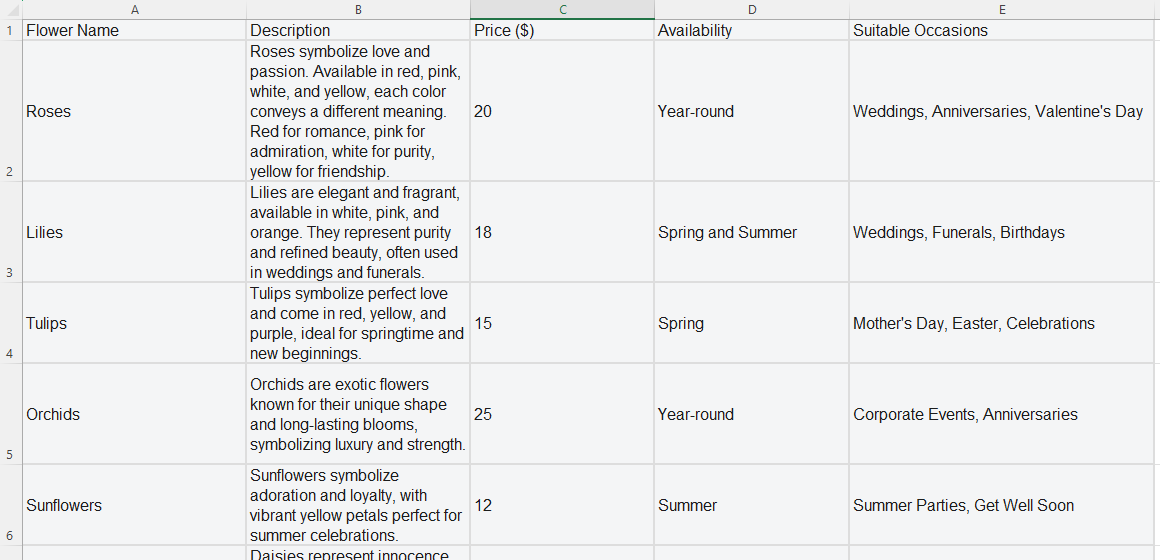Select row 6 header
The width and height of the screenshot is (1160, 560).
point(10,505)
